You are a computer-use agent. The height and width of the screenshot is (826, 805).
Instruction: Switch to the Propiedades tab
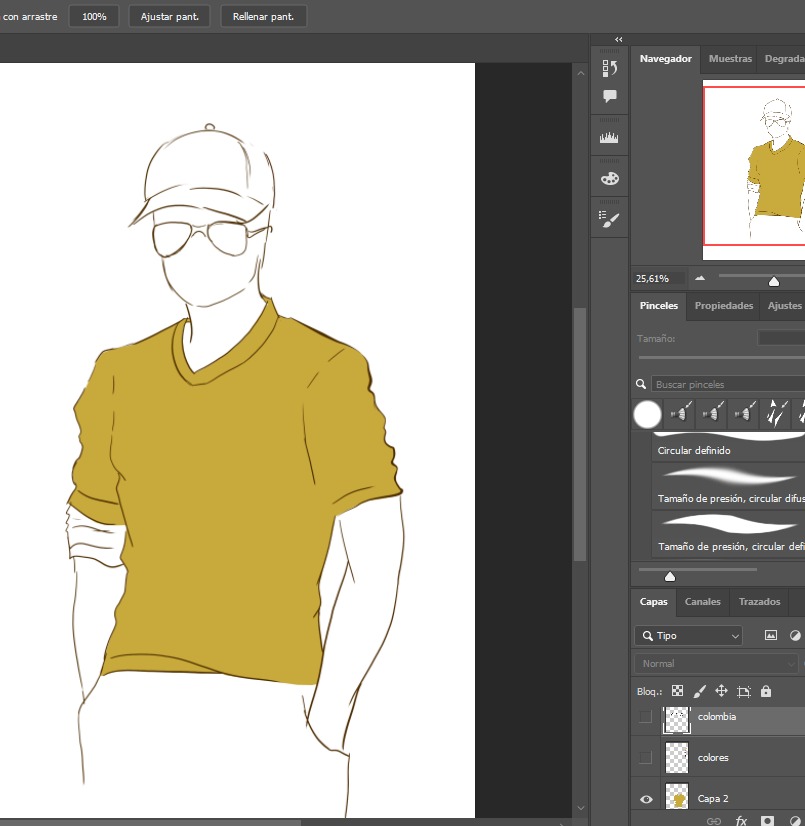coord(723,306)
